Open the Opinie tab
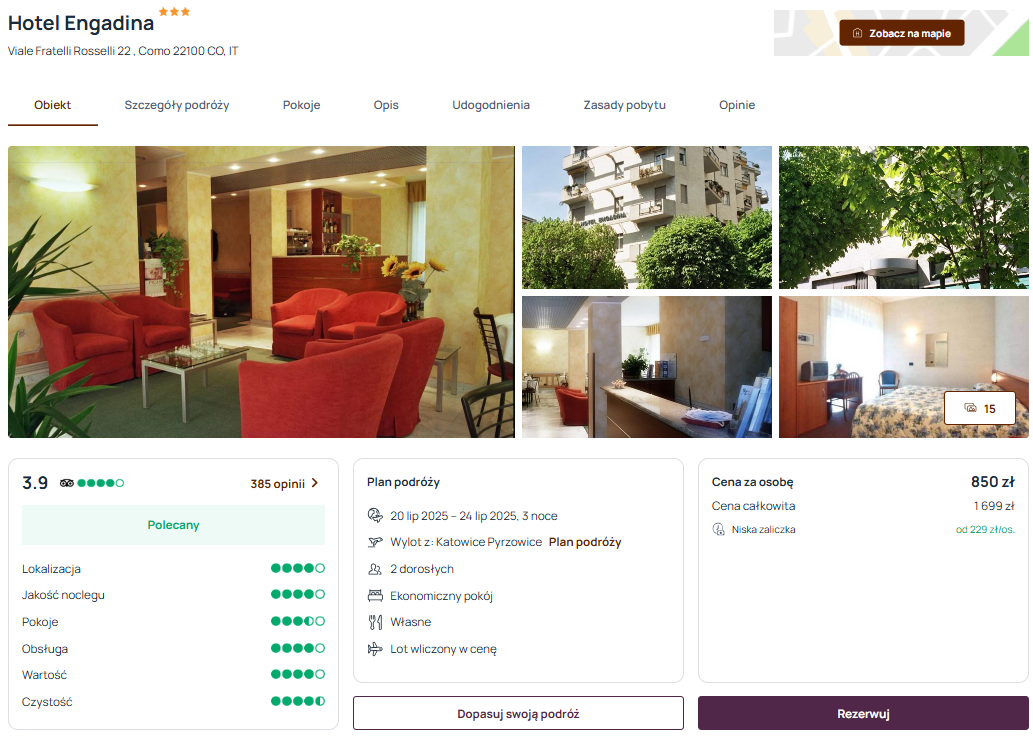The height and width of the screenshot is (737, 1033). click(737, 105)
